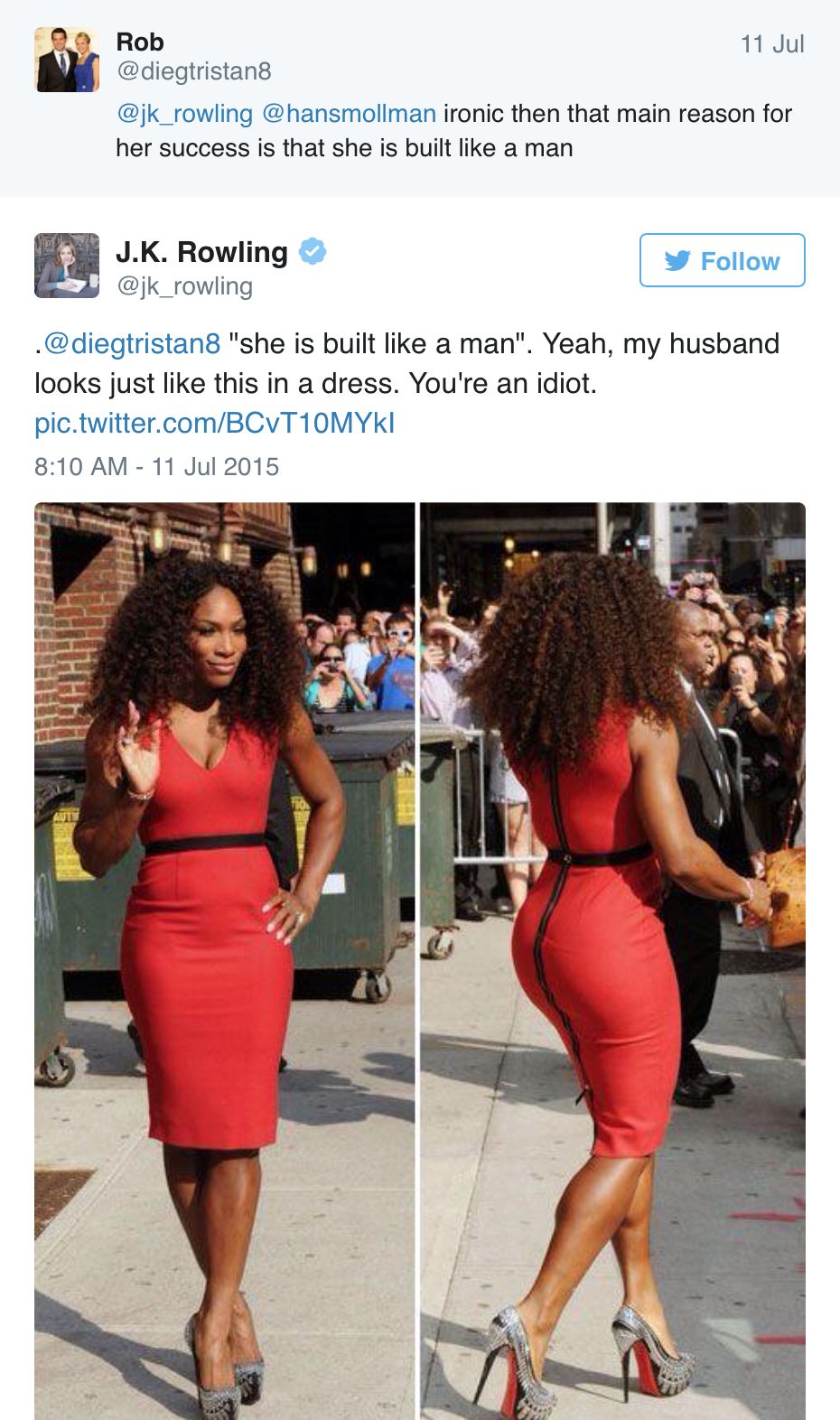Open the @hansmollman mention link
The image size is (840, 1420).
coord(349,114)
